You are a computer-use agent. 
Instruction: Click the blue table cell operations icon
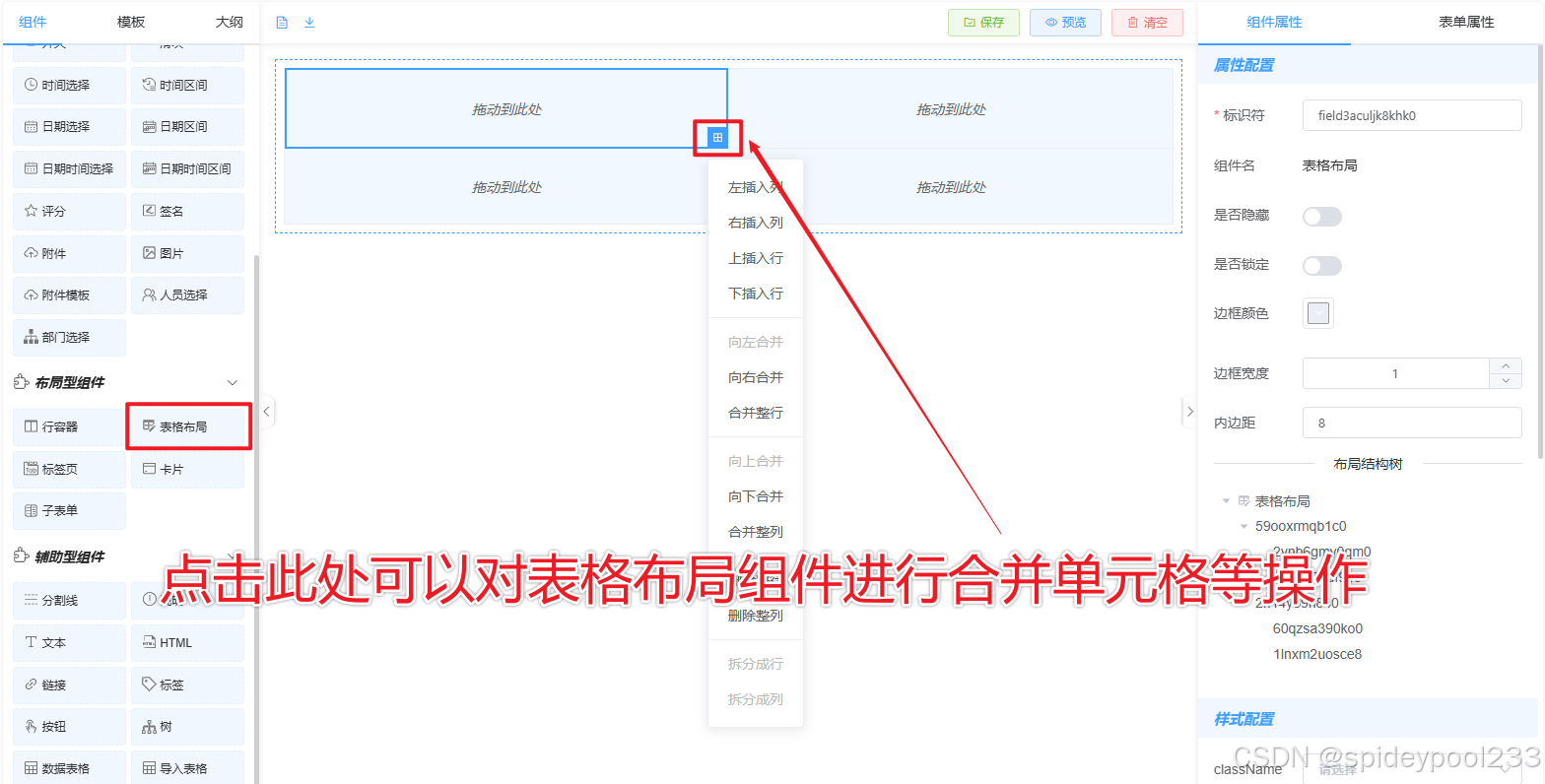pyautogui.click(x=717, y=138)
